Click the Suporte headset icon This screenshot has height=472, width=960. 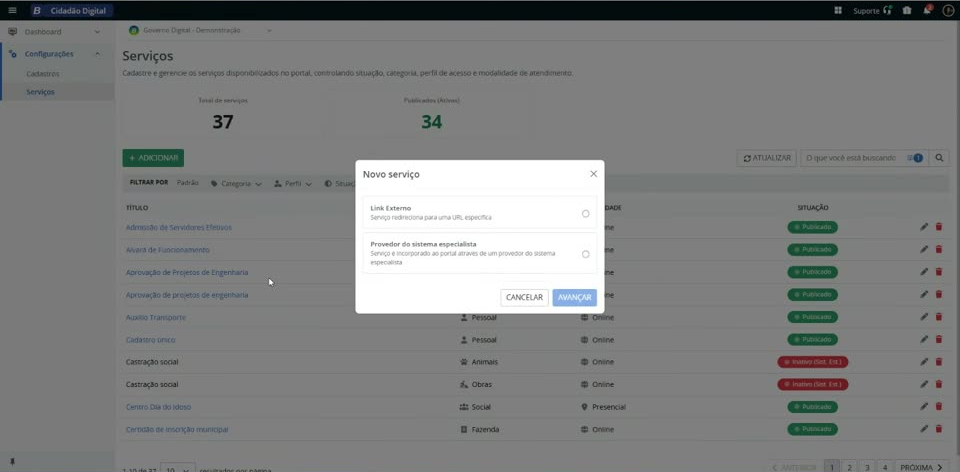[x=888, y=10]
